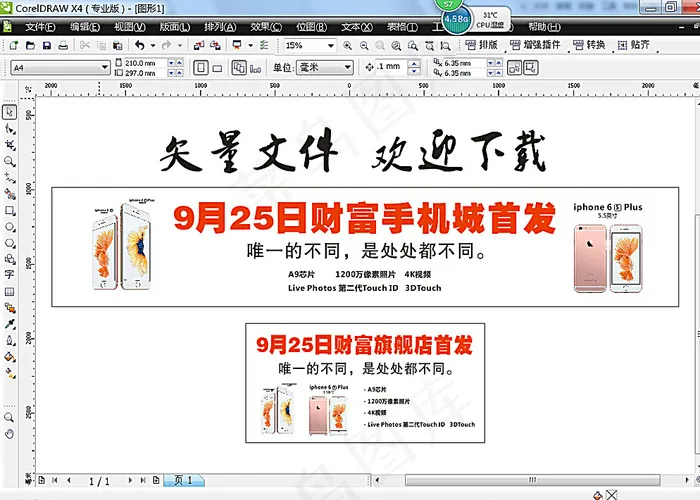
Task: Expand the undo history arrow
Action: (x=153, y=45)
